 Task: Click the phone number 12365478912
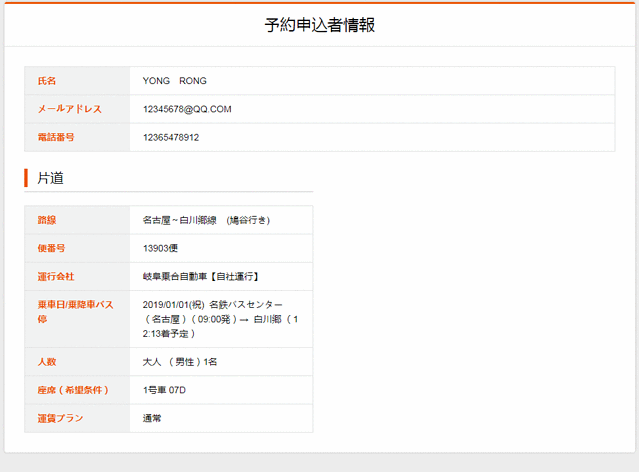(x=171, y=137)
